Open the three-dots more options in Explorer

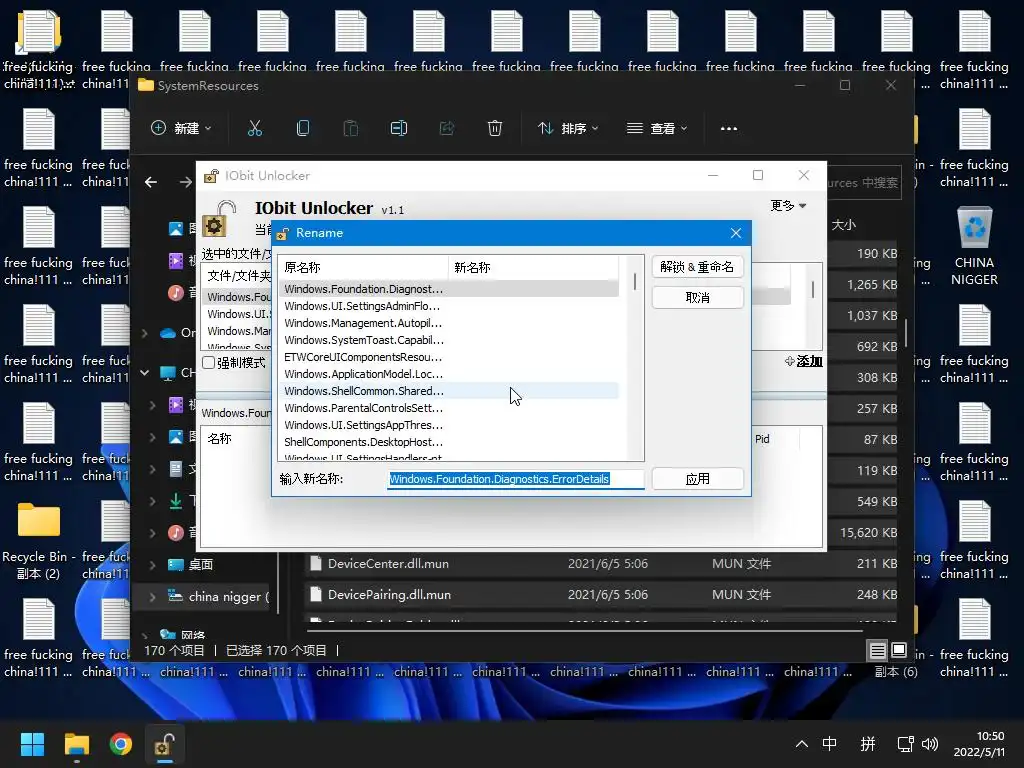coord(729,129)
